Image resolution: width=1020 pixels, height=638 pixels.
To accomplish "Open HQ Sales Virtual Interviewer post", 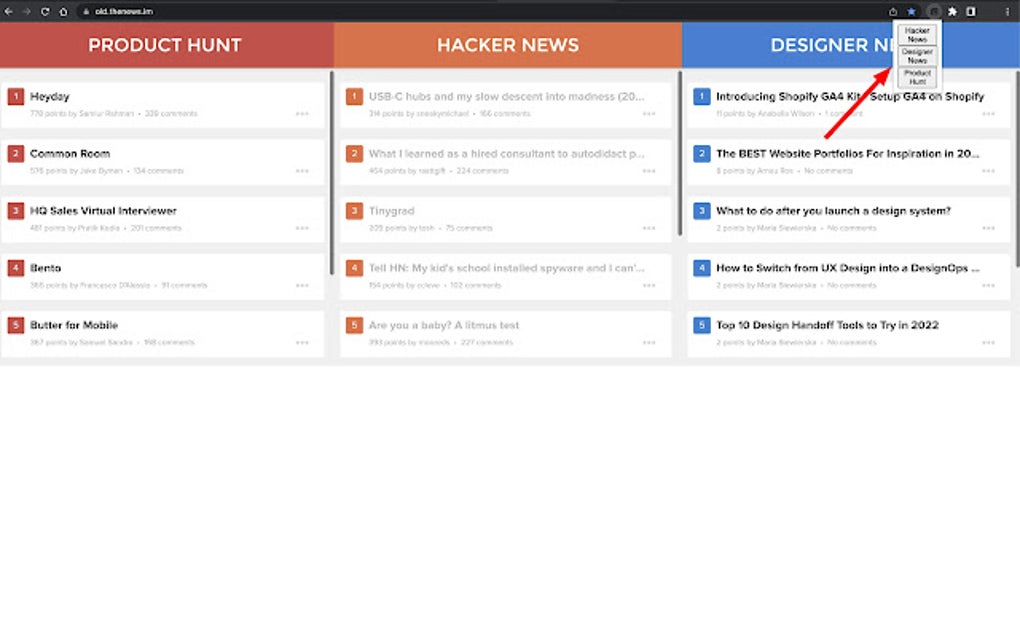I will (x=103, y=211).
